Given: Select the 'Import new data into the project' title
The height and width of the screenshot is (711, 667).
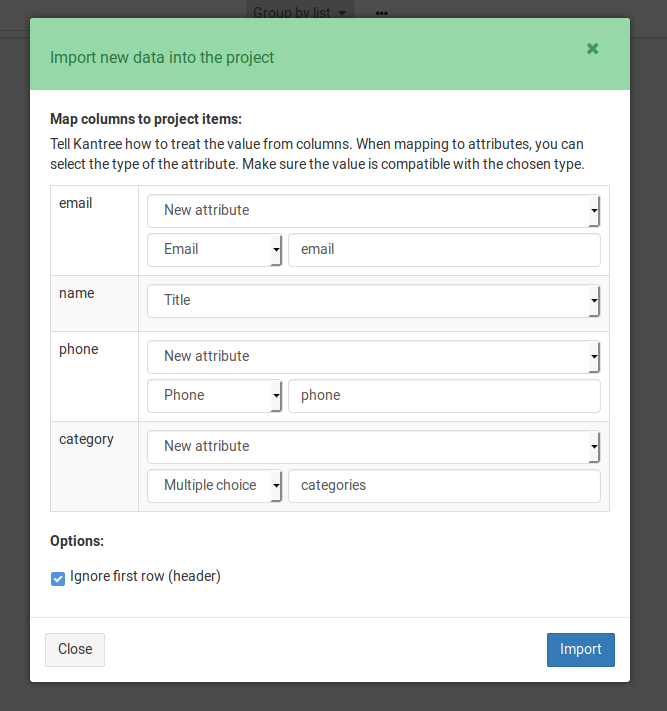Looking at the screenshot, I should (162, 58).
